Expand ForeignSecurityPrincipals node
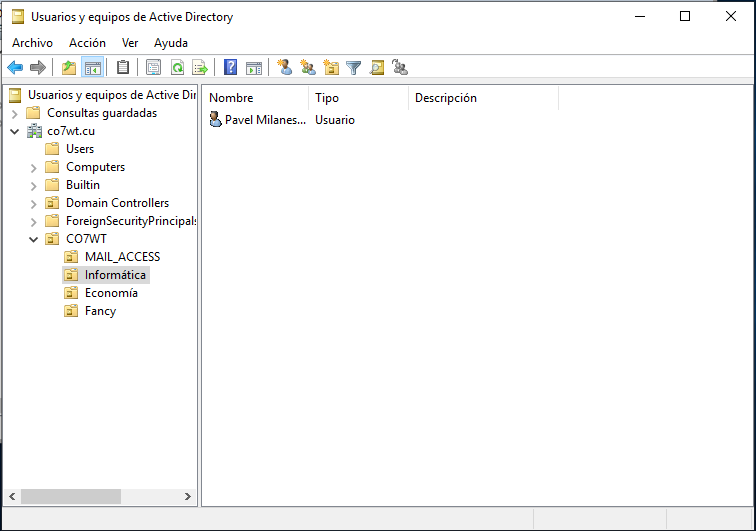The width and height of the screenshot is (756, 531). point(33,222)
